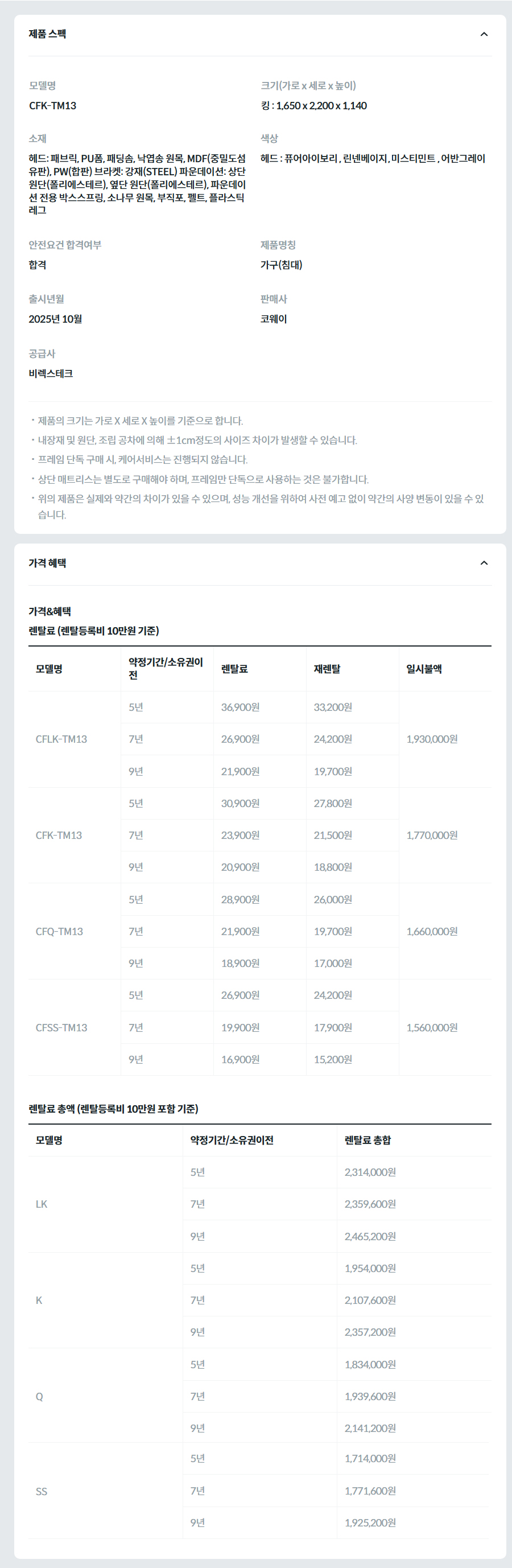Click the 1,930,000원 lump-sum price
Image resolution: width=512 pixels, height=1568 pixels.
[432, 740]
